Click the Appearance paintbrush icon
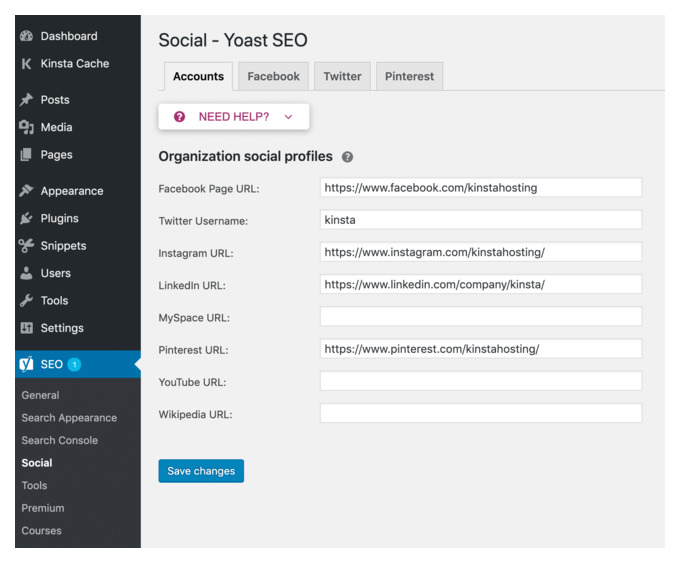 point(26,191)
